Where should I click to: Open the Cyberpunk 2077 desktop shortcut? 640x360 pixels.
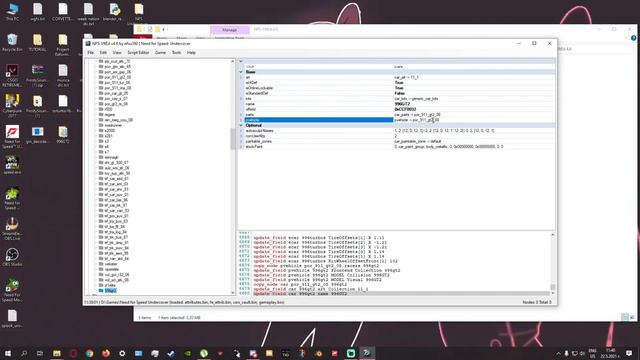coord(12,105)
